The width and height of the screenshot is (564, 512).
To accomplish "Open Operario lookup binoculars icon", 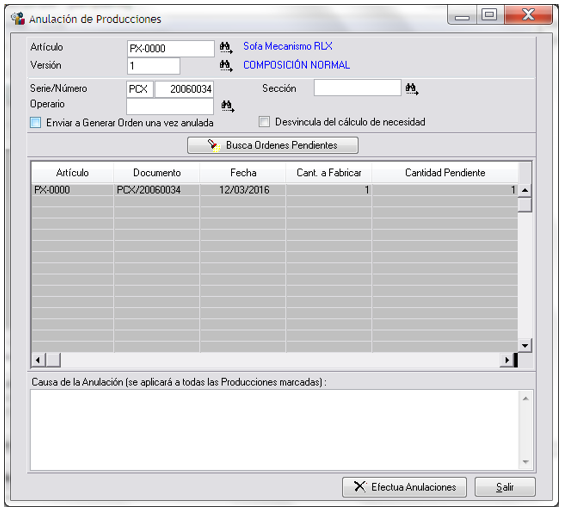I will click(x=228, y=106).
